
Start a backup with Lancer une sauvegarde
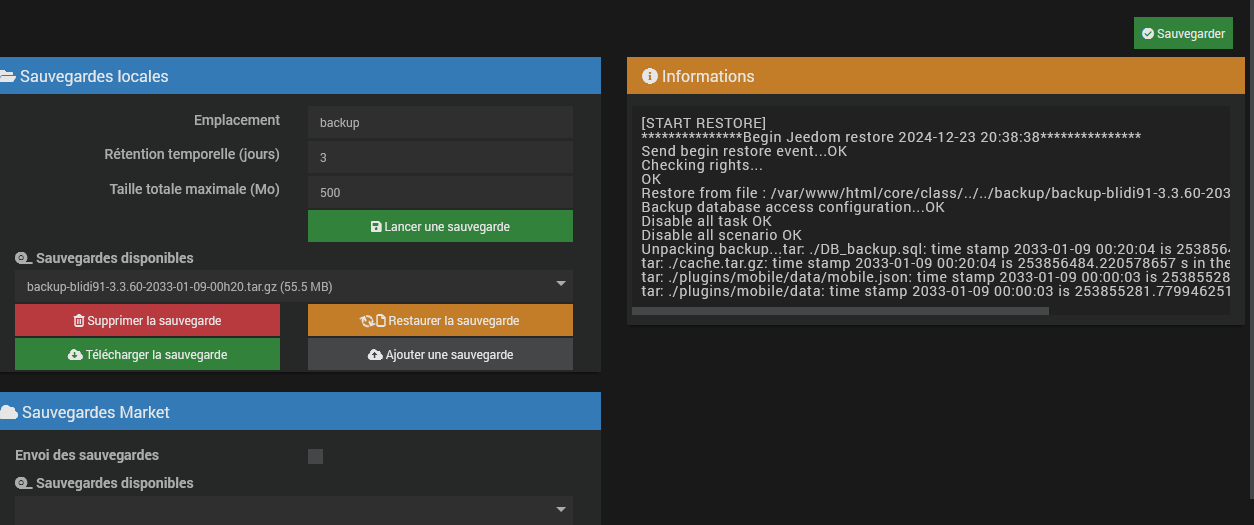(x=440, y=227)
